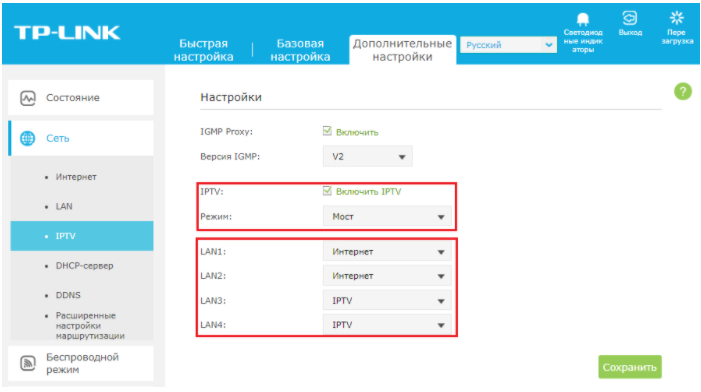Open the LAN1 Интернет dropdown
701x392 pixels.
click(387, 252)
